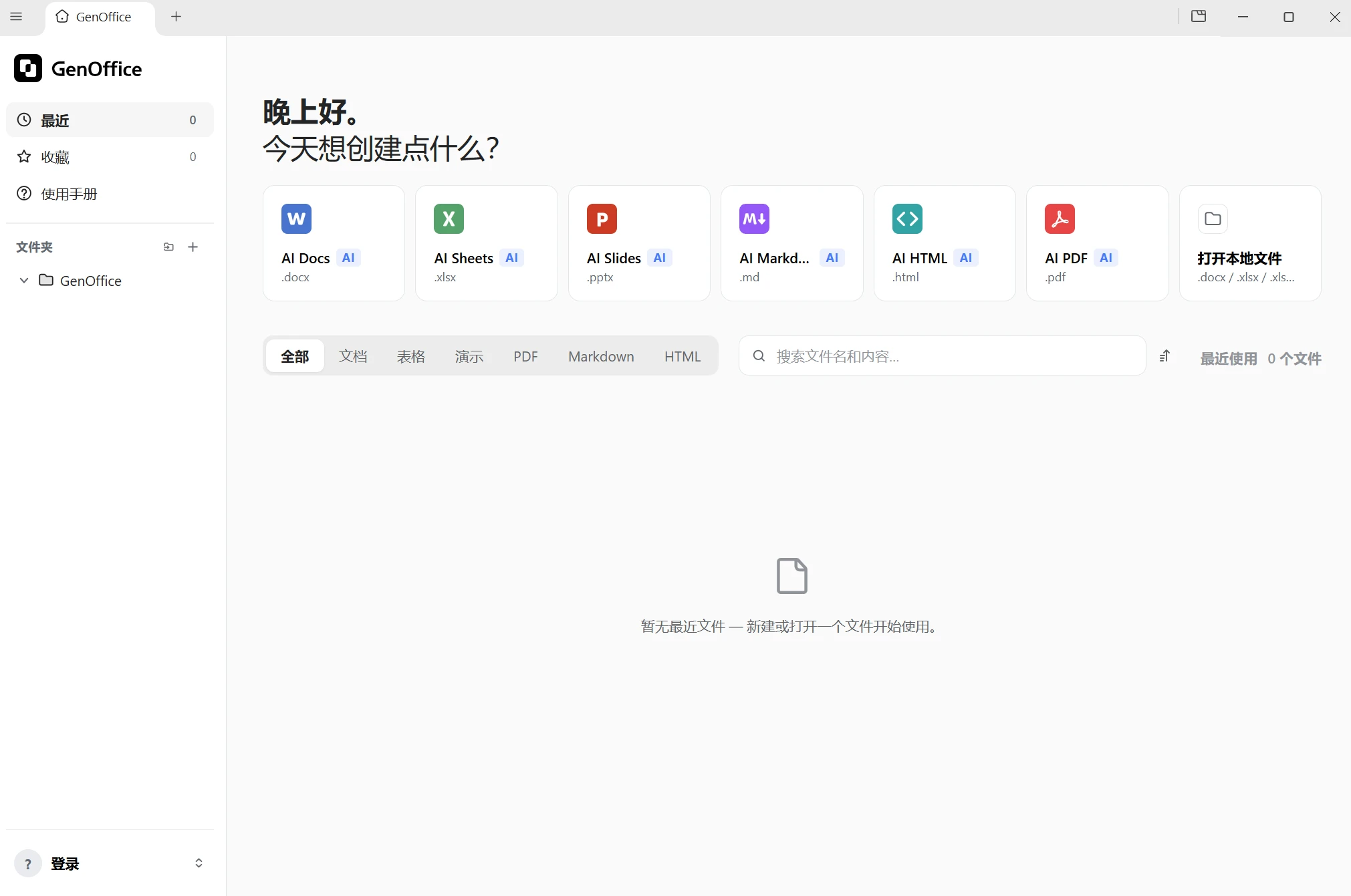Switch to the PDF filter tab
Screen dimensions: 1351x896
[525, 356]
